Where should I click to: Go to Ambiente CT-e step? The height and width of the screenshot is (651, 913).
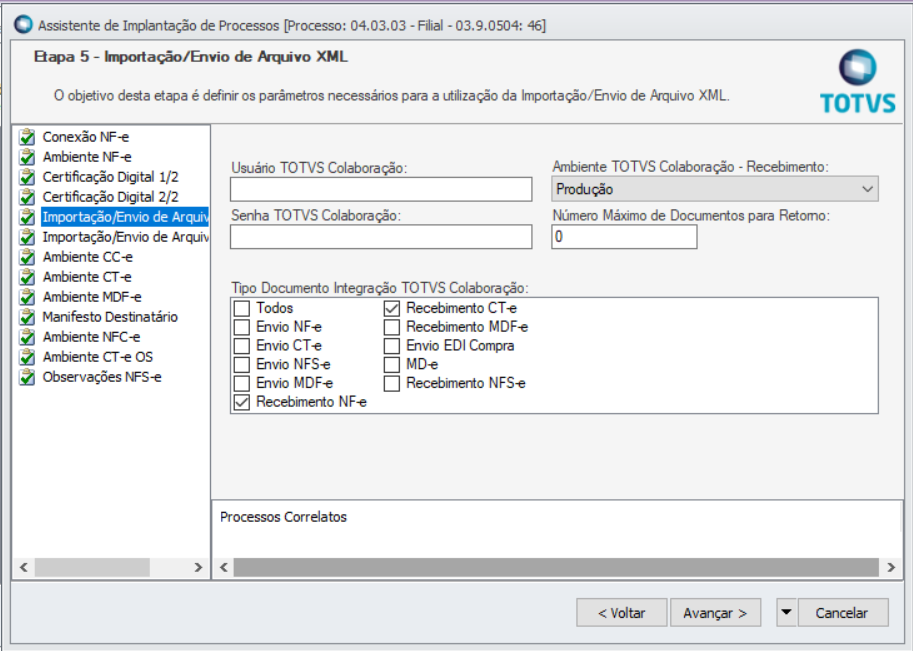coord(87,277)
